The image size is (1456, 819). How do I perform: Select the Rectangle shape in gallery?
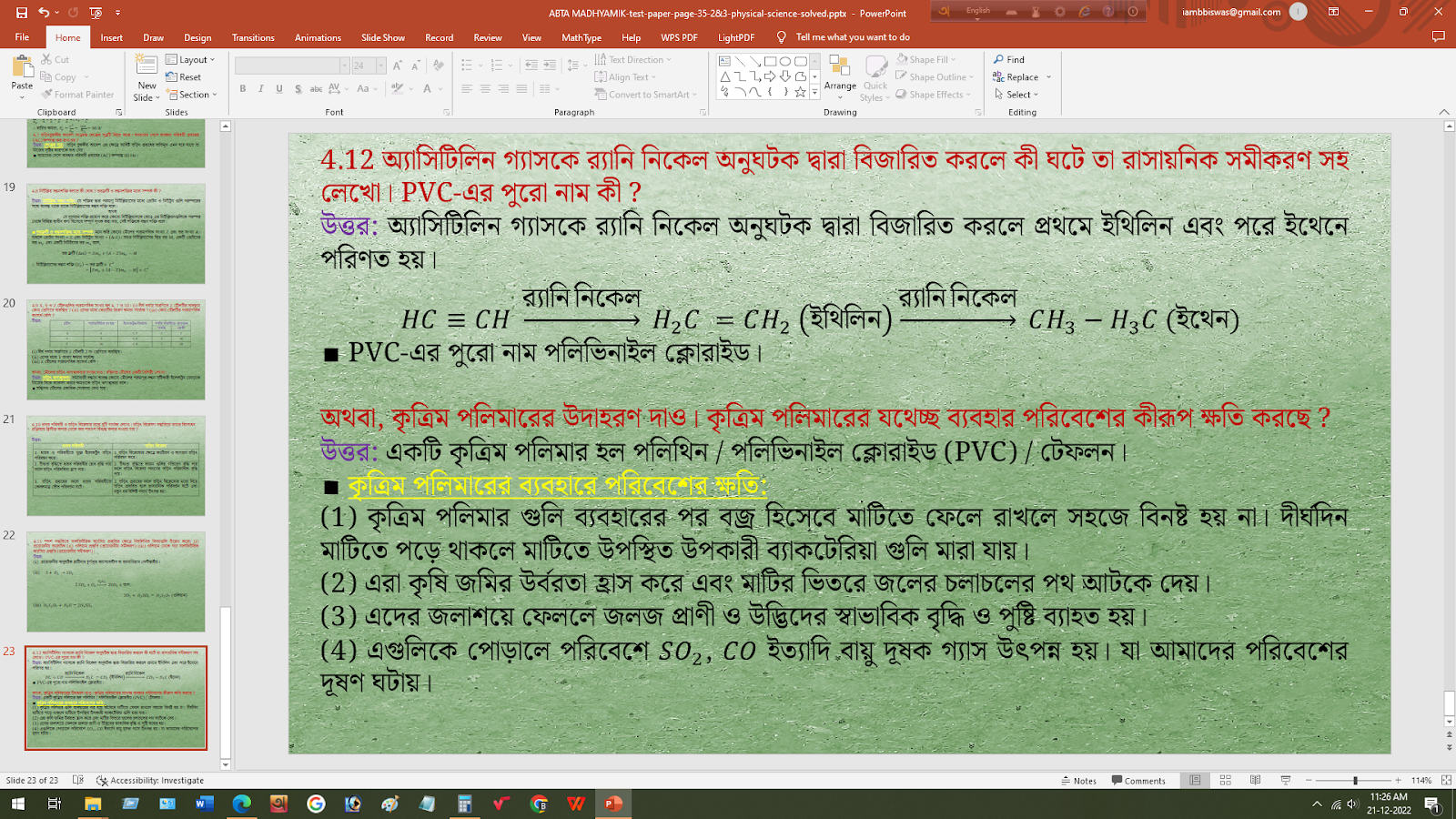click(x=770, y=61)
